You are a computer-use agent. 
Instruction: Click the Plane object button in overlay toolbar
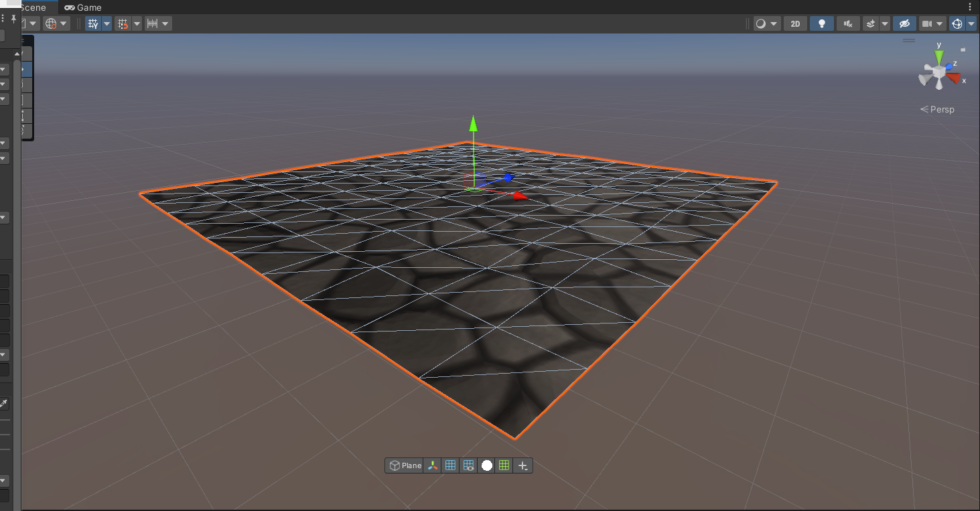point(405,465)
